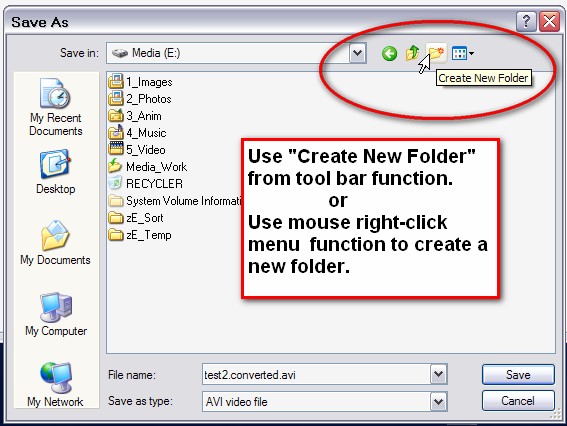Click the Cancel button
The image size is (567, 426).
coord(518,401)
